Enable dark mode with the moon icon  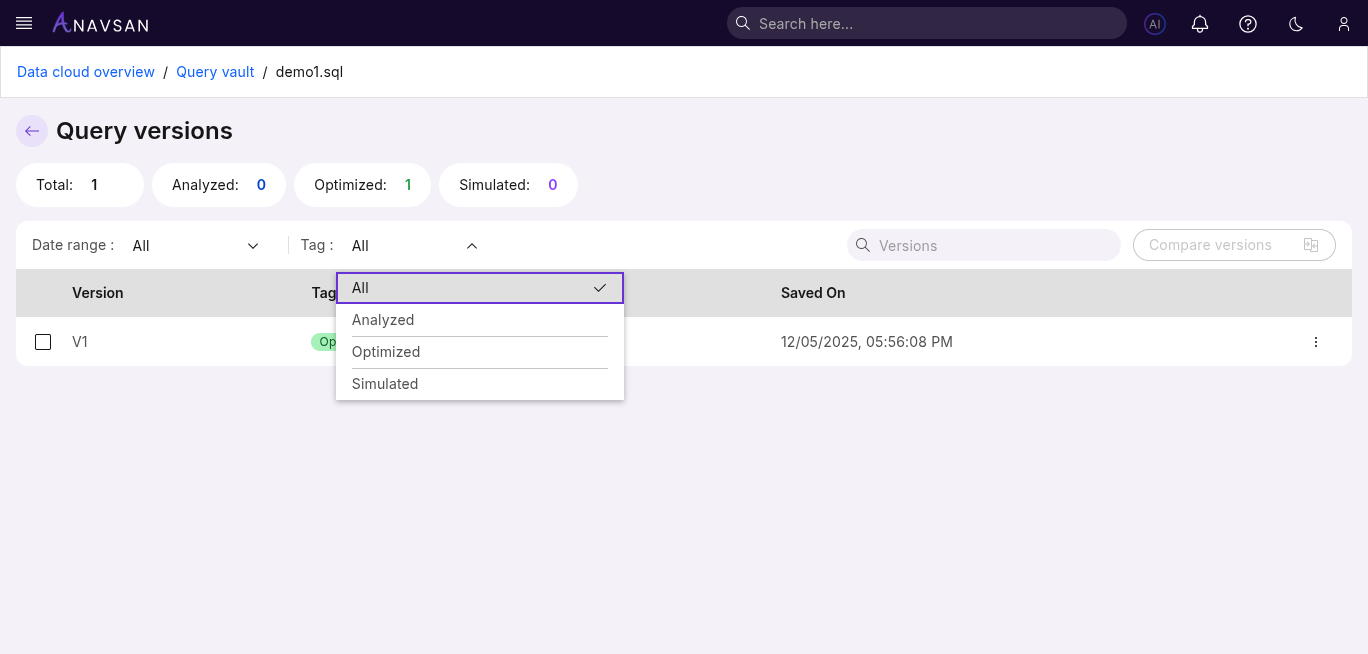point(1296,23)
